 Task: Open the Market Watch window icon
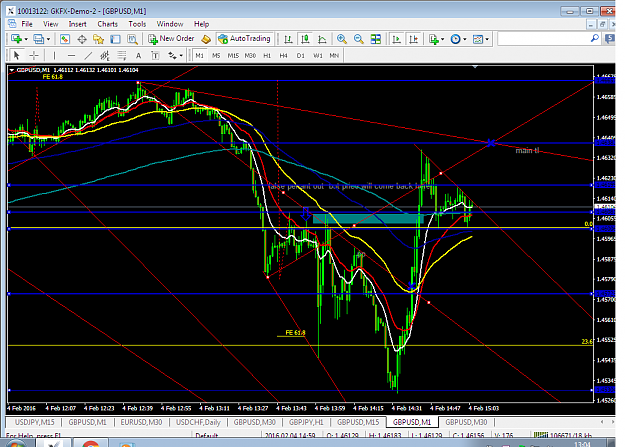[65, 39]
